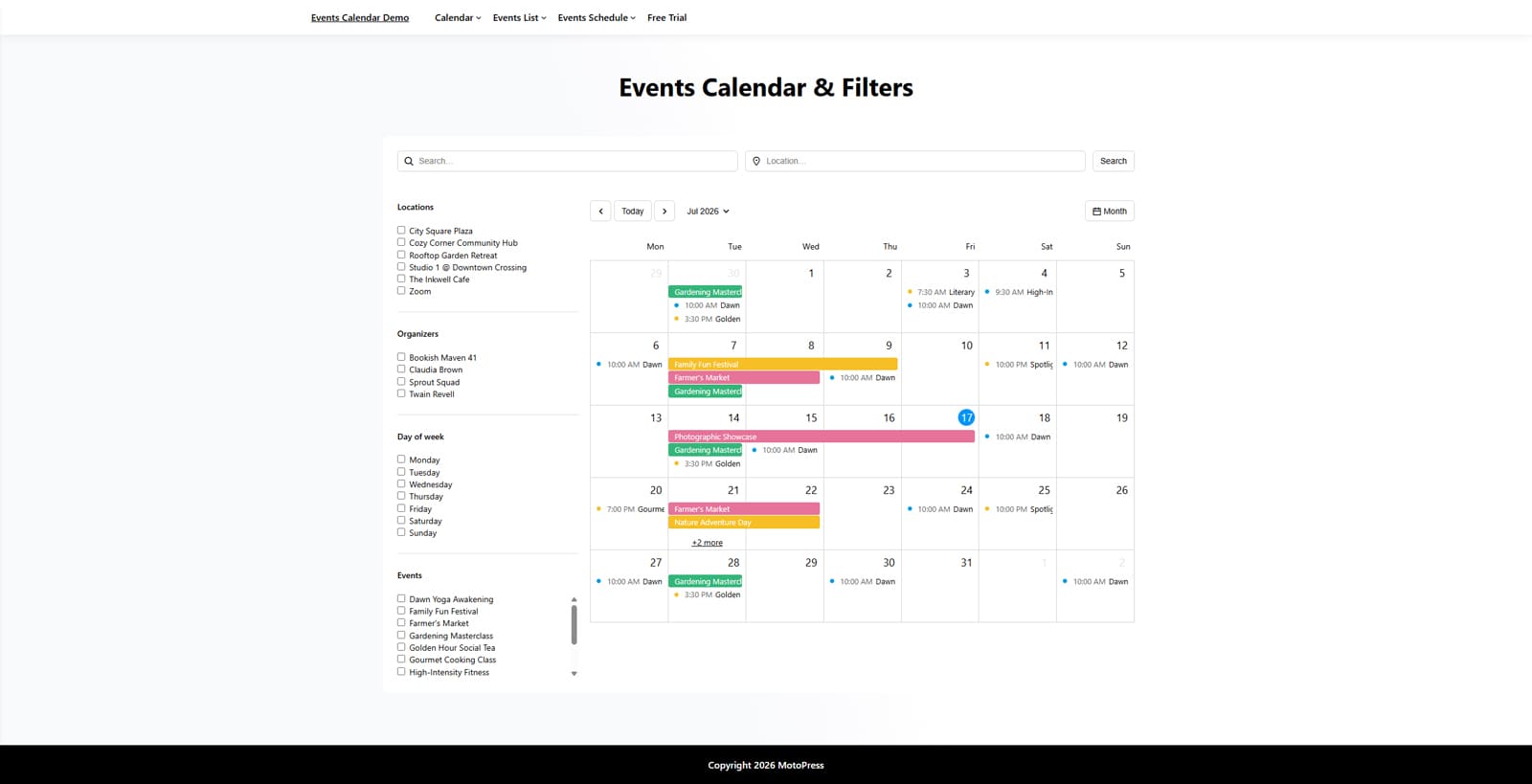1532x784 pixels.
Task: Select the Zoom location checkbox
Action: [x=401, y=290]
